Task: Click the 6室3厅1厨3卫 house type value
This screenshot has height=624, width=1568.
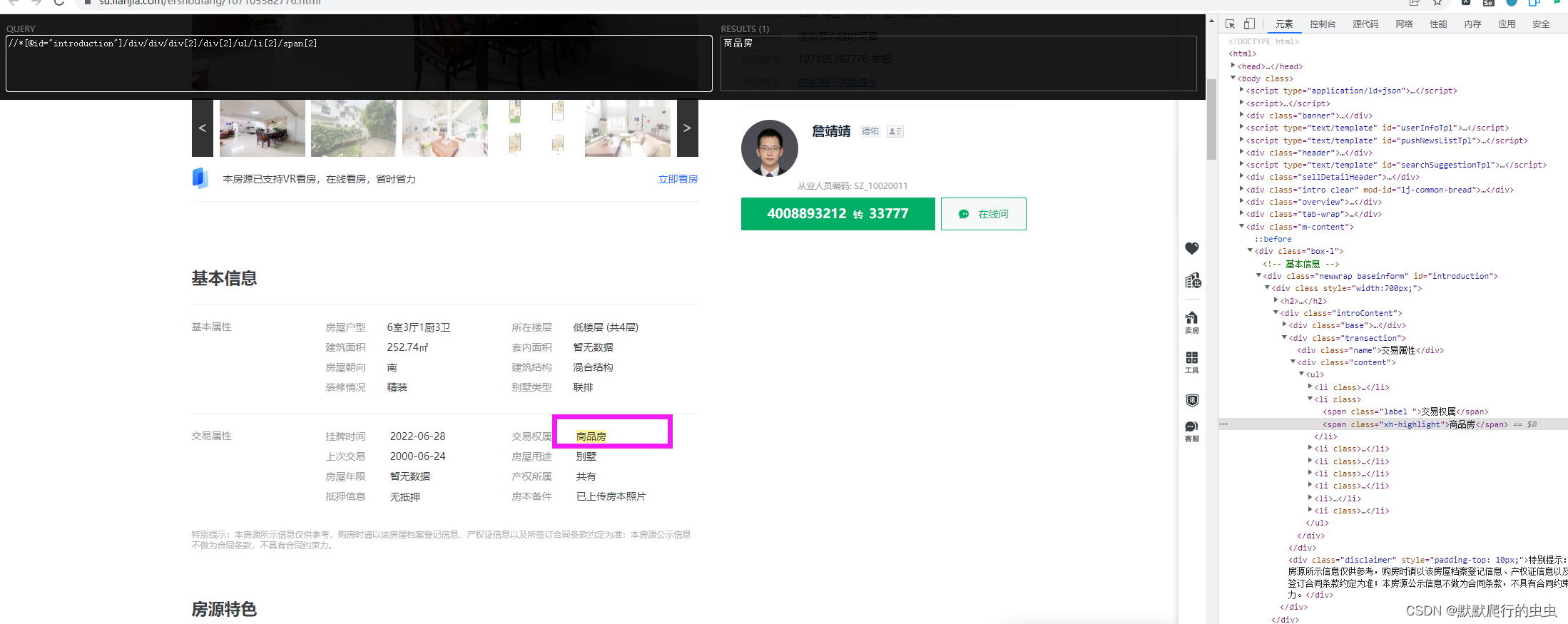Action: (x=419, y=327)
